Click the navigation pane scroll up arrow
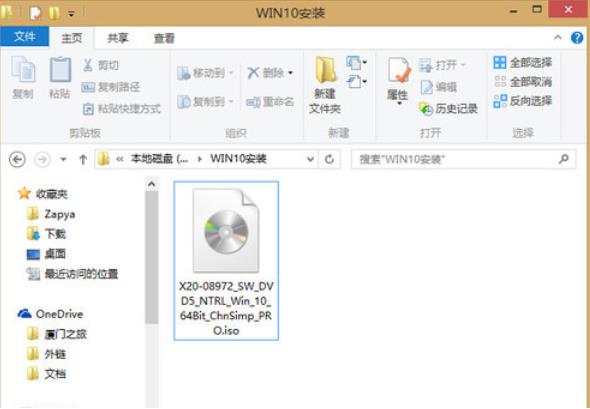This screenshot has width=590, height=409. coord(152,184)
